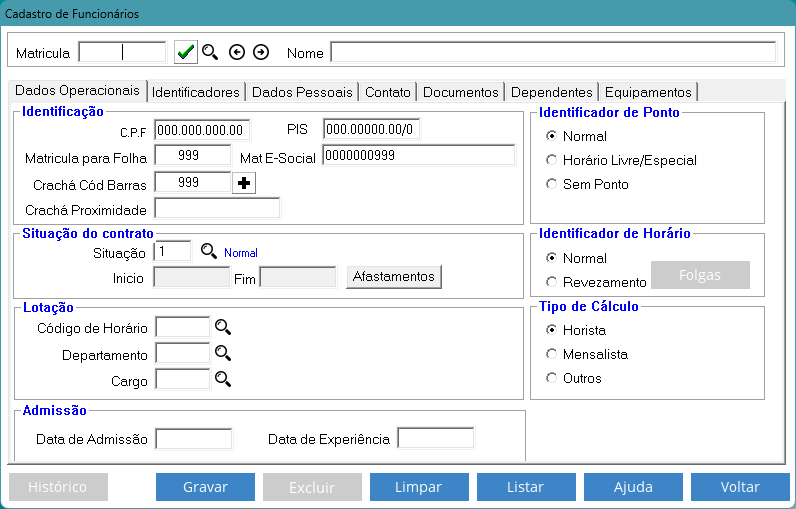Click the plus icon next to Crachá Cód Barras
The width and height of the screenshot is (796, 509).
[x=243, y=183]
